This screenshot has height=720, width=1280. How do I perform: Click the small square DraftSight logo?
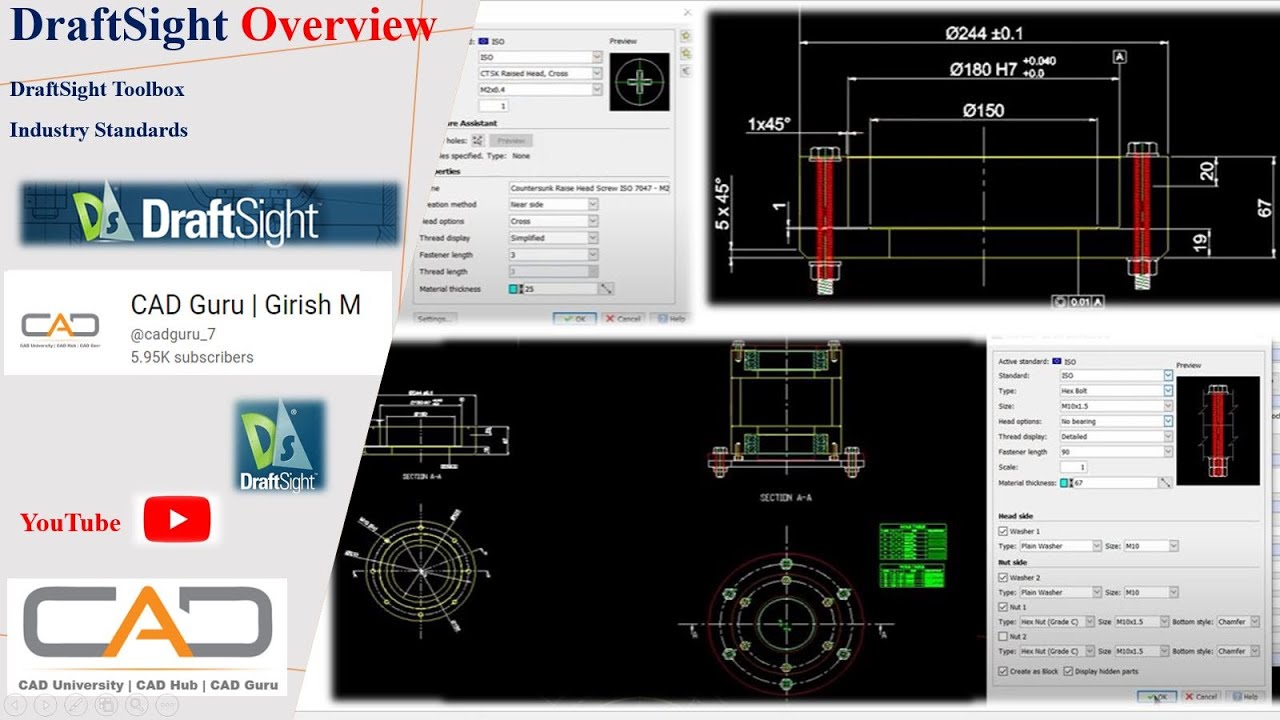point(279,446)
